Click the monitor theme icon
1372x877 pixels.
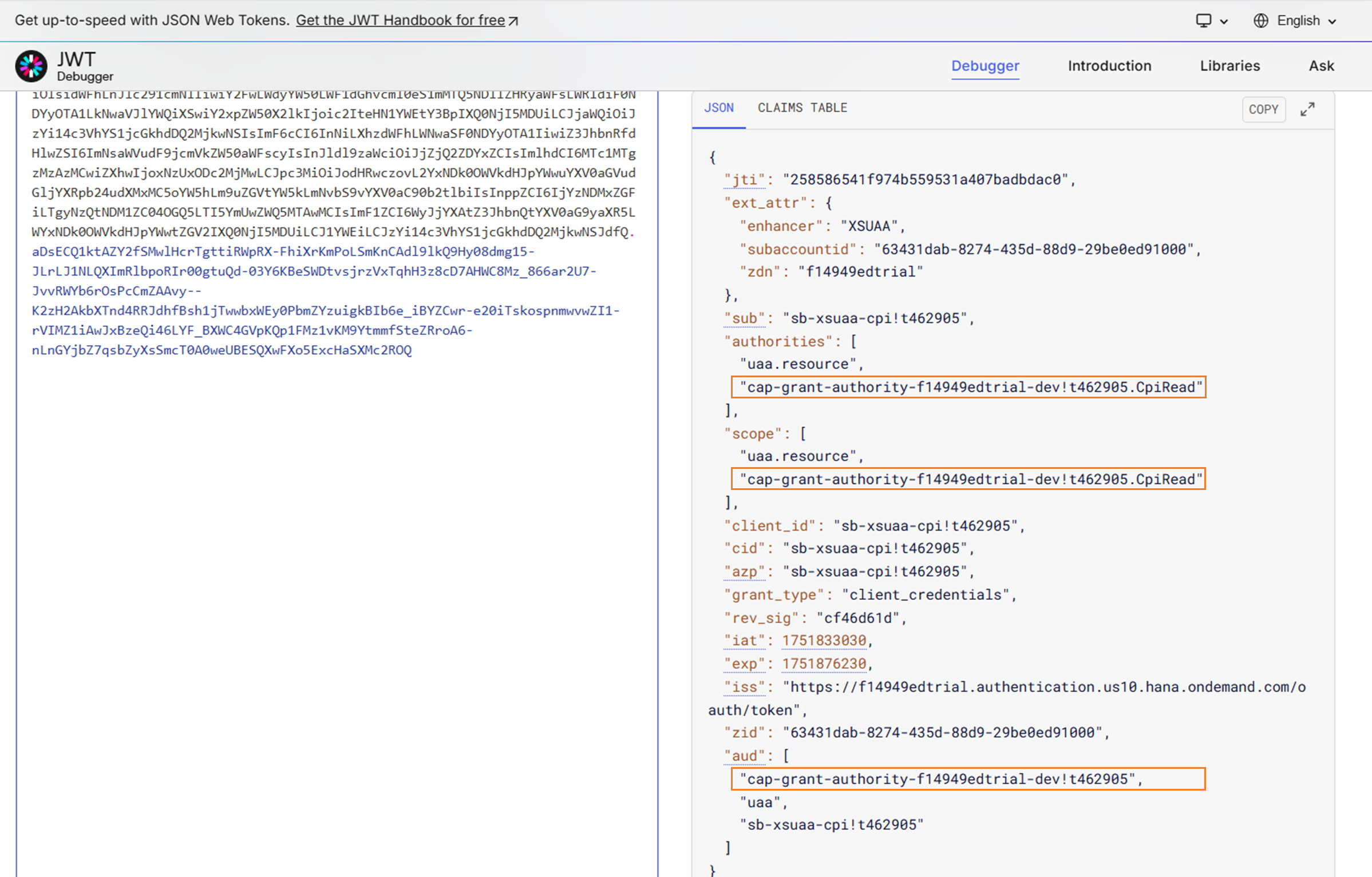(x=1203, y=21)
